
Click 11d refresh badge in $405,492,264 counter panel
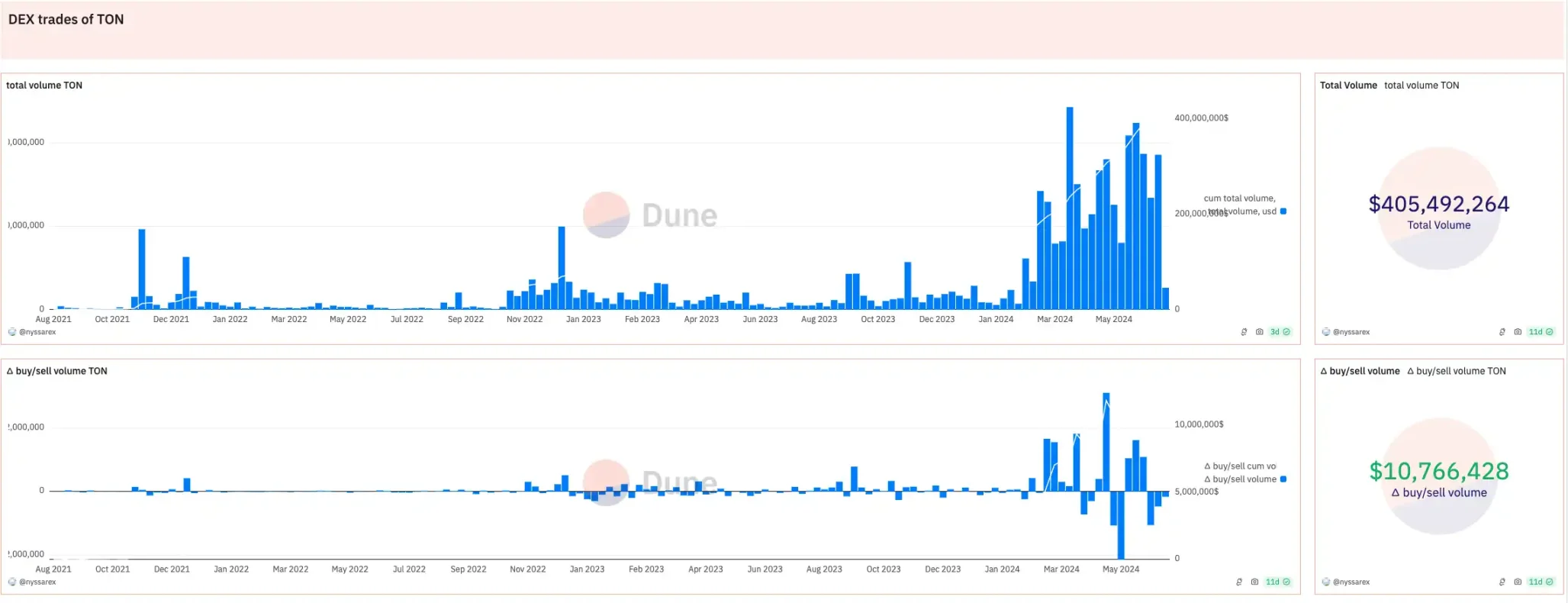click(1540, 332)
